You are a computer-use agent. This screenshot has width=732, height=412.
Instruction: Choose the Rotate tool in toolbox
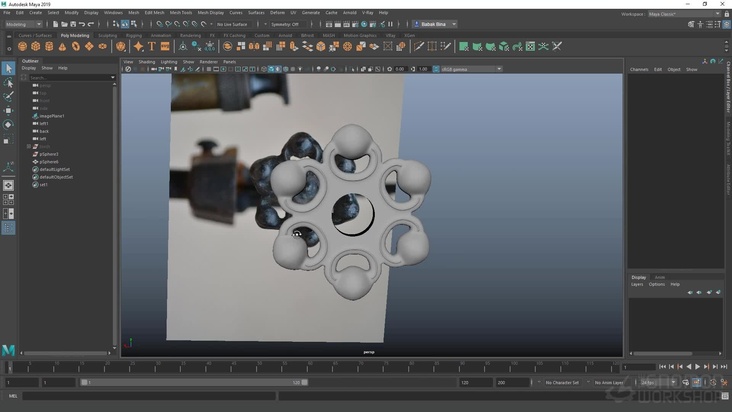point(8,125)
